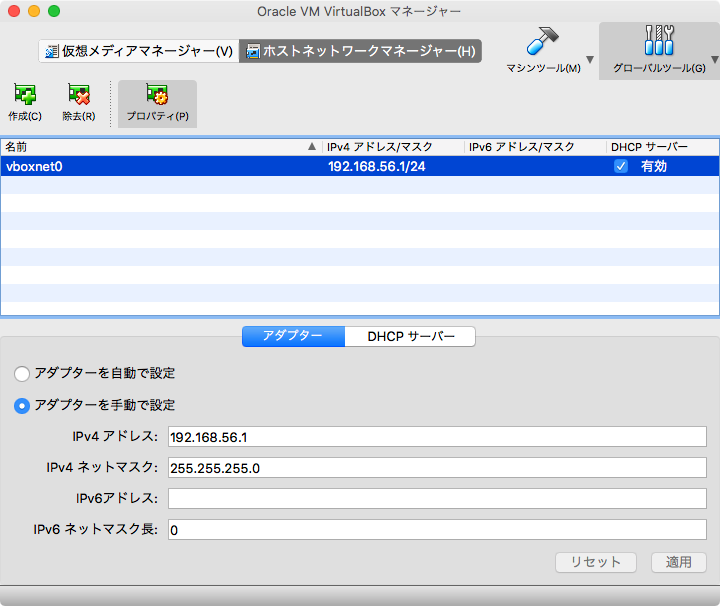Select アダプターを自動で設定 radio button

(22, 374)
